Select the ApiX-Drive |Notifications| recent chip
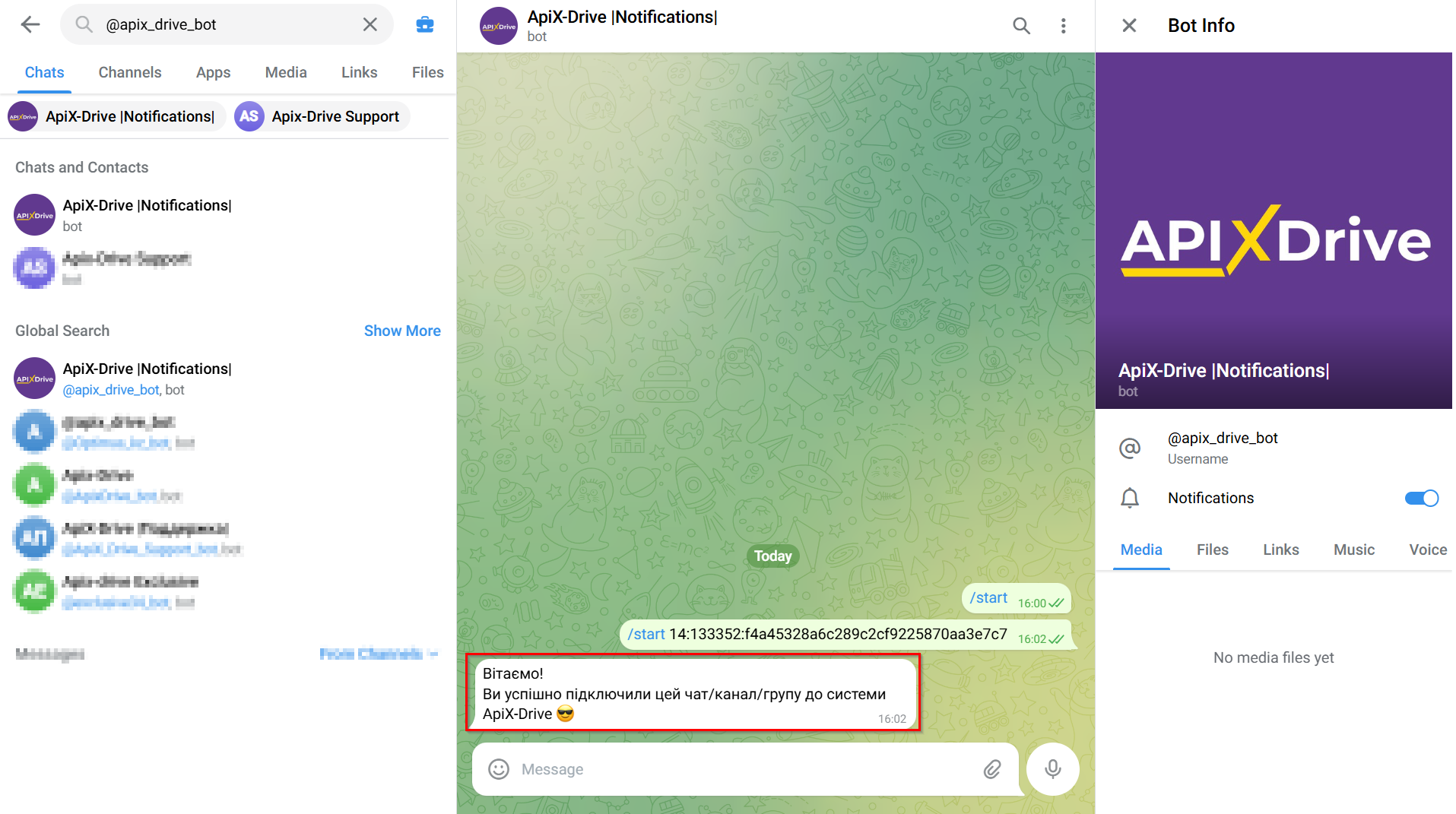The width and height of the screenshot is (1456, 814). (116, 116)
